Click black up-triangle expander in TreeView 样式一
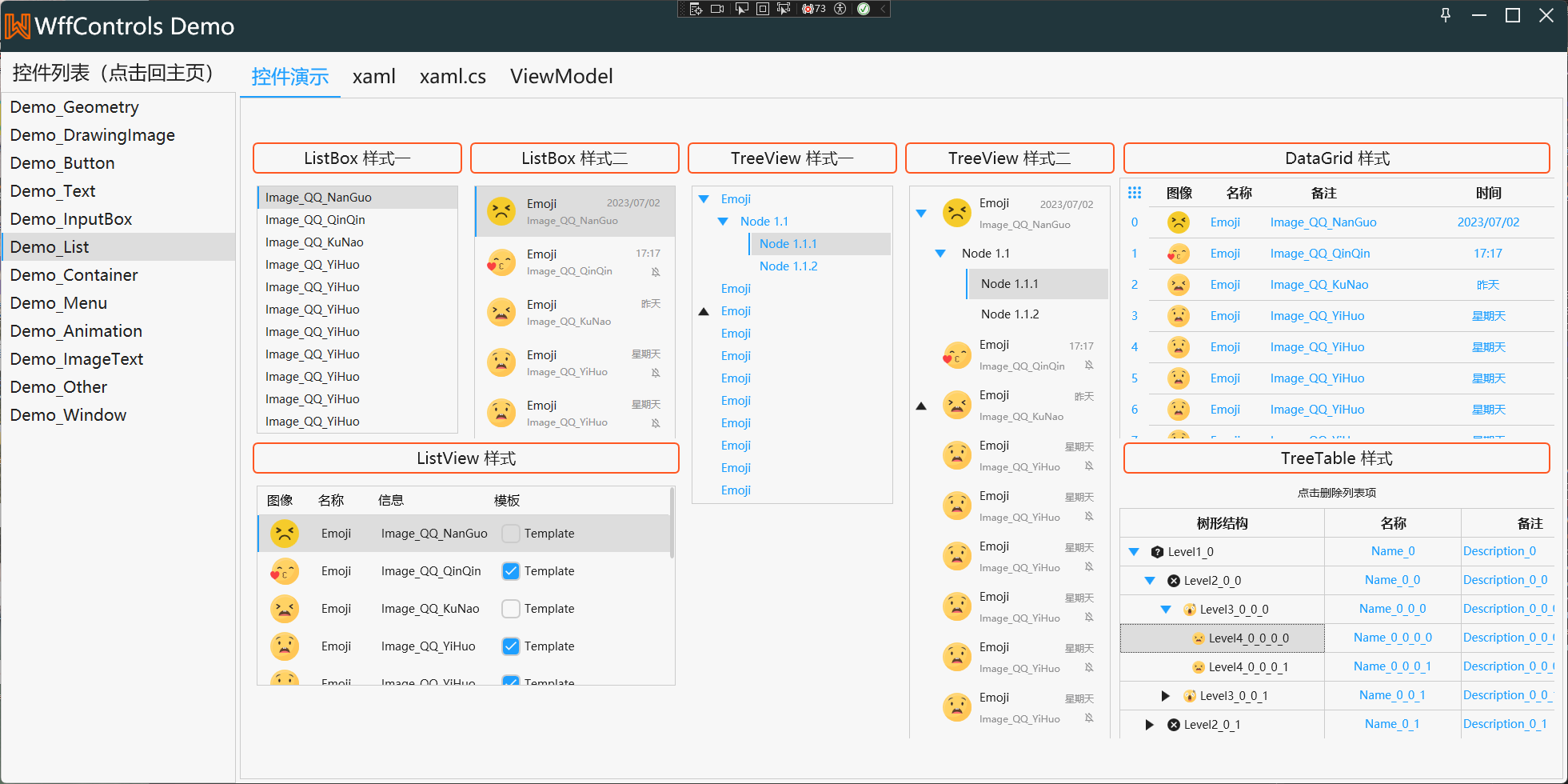1568x784 pixels. 704,311
